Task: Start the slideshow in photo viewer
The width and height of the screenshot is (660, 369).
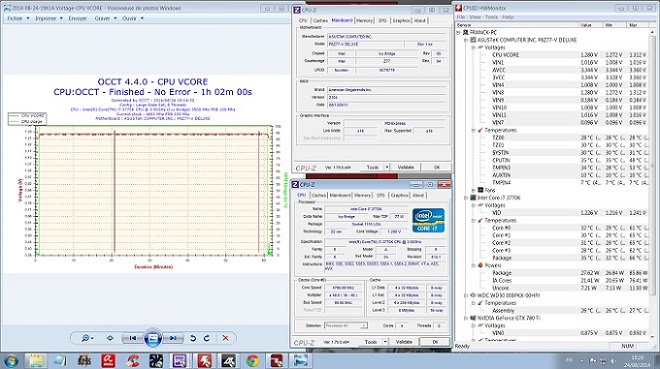Action: click(153, 338)
